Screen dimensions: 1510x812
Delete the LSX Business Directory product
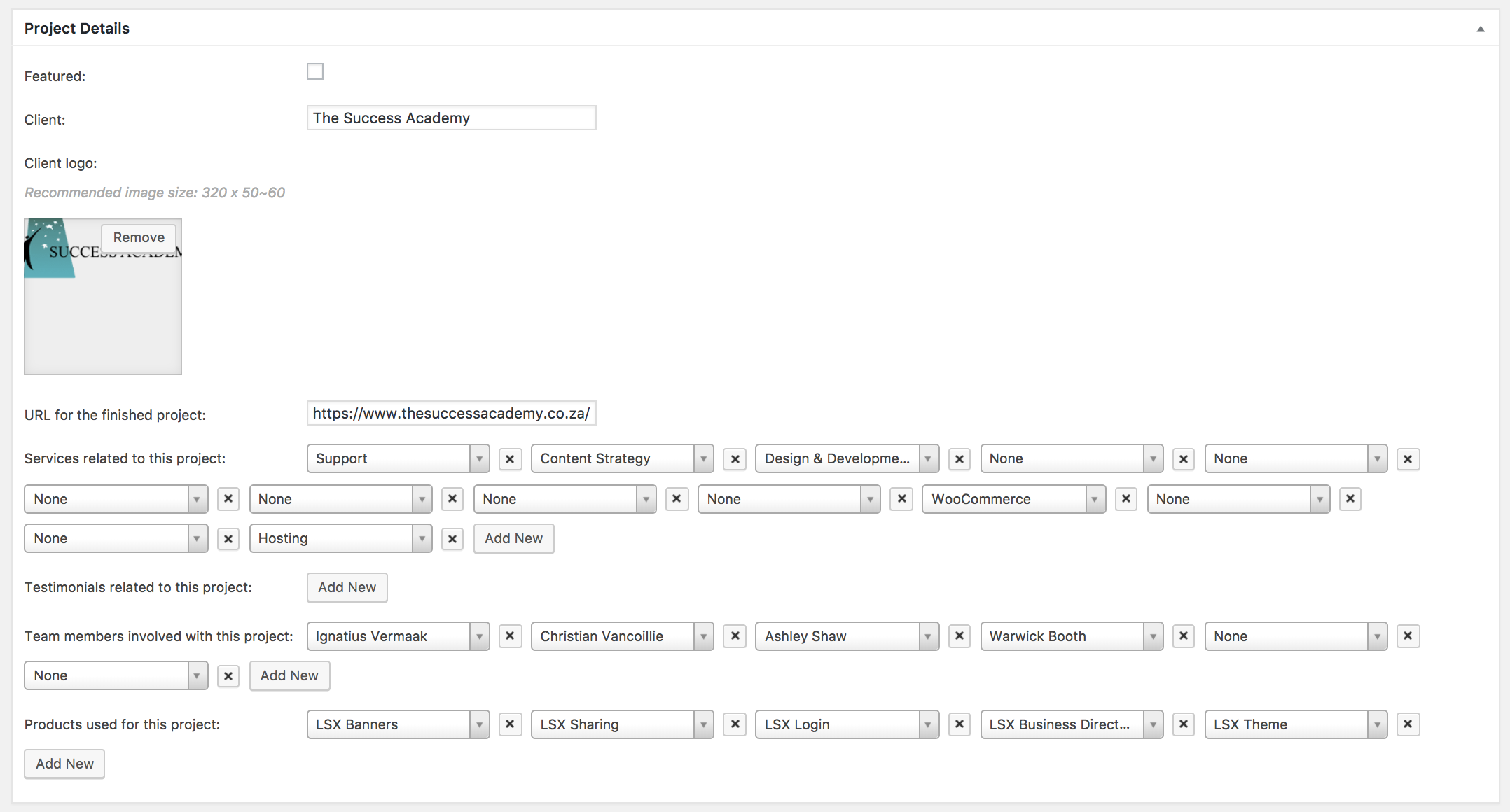[1184, 724]
